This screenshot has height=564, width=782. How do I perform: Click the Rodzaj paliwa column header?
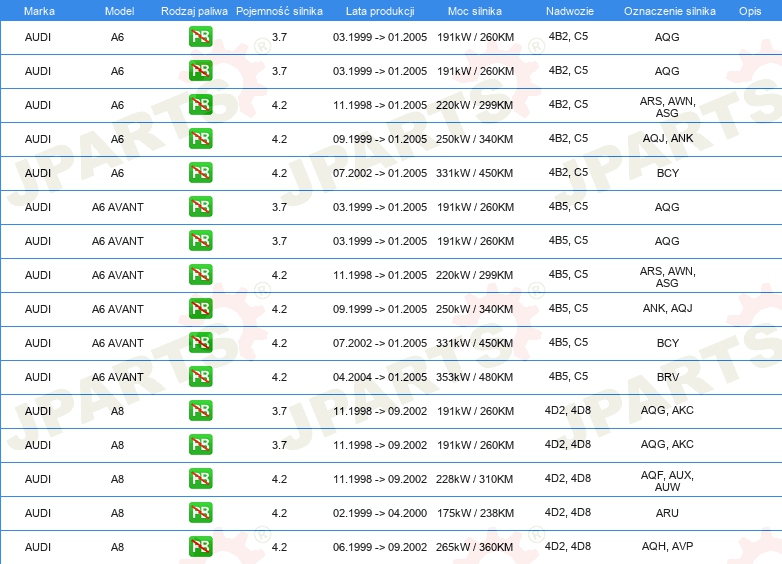click(194, 11)
